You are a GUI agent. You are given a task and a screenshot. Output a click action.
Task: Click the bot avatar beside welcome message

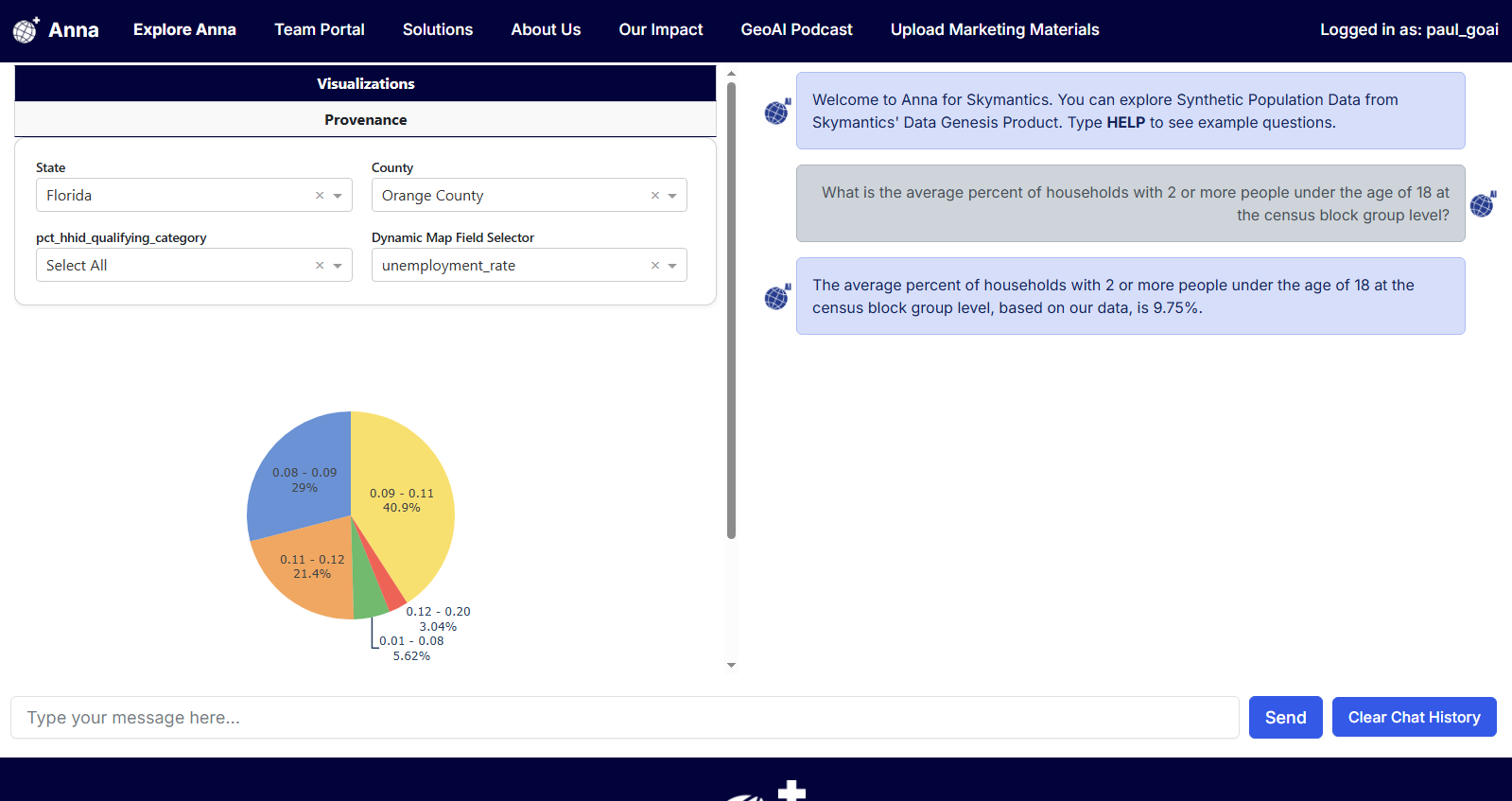click(x=777, y=112)
